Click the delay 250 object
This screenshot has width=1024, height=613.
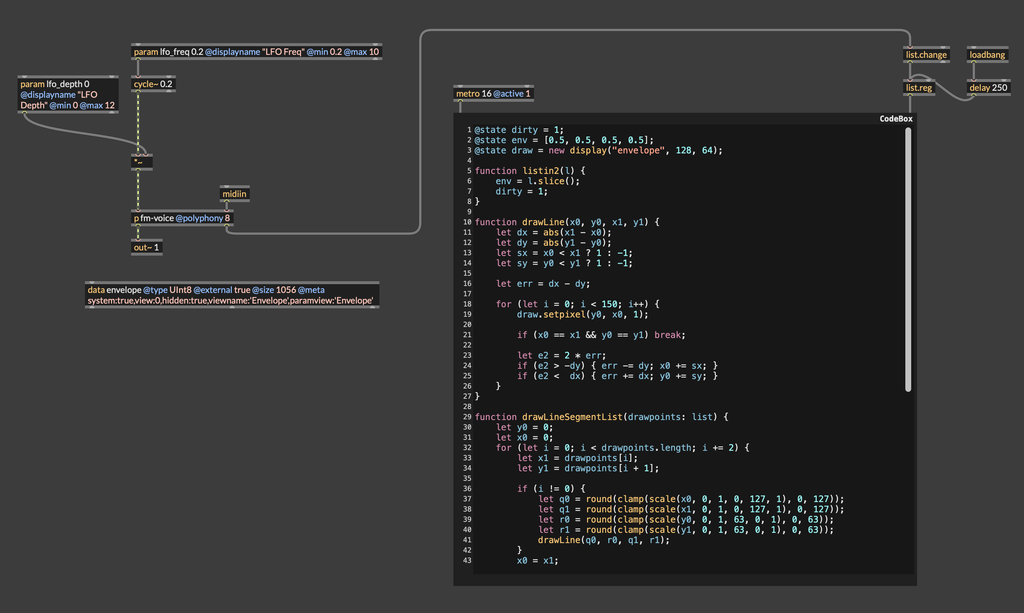click(x=989, y=88)
